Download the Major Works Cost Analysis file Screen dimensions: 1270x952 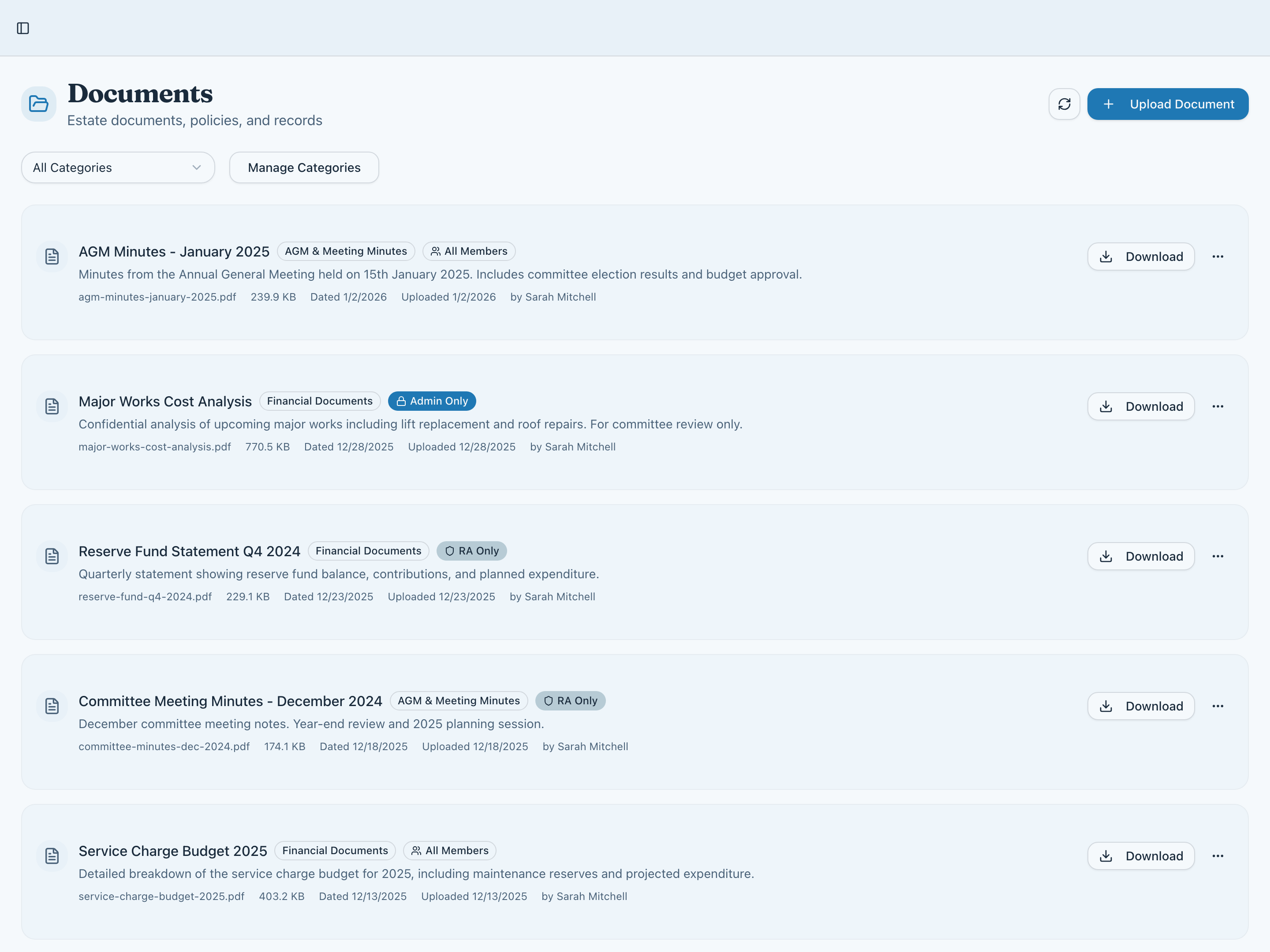[x=1140, y=406]
